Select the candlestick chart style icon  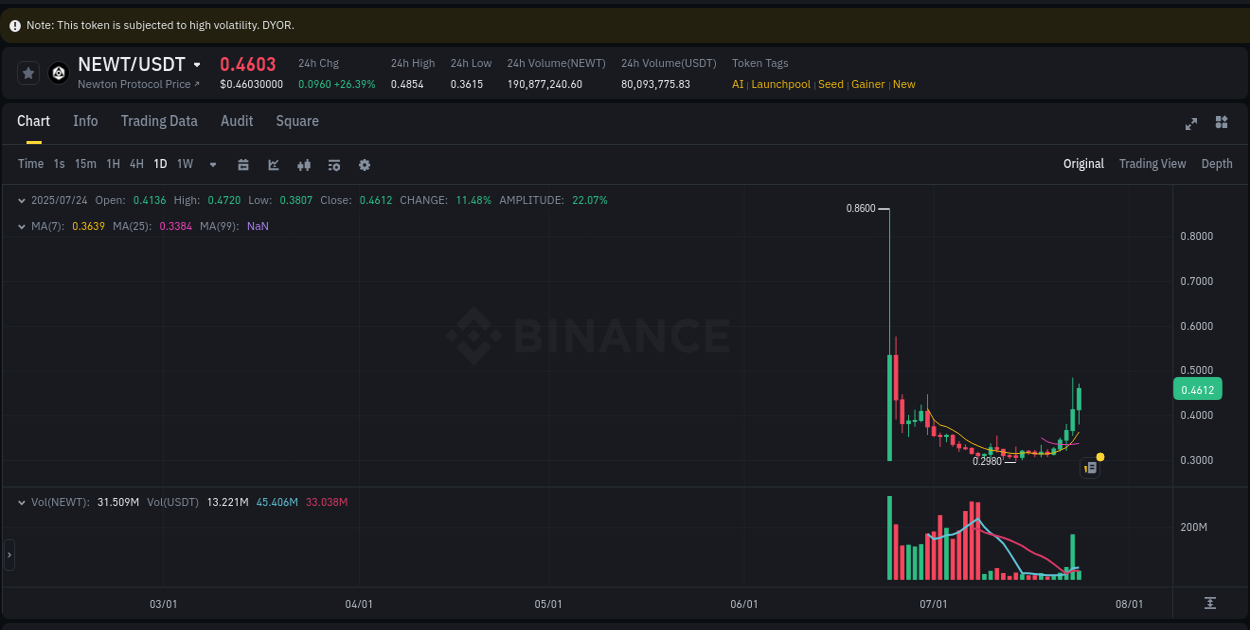(x=303, y=164)
